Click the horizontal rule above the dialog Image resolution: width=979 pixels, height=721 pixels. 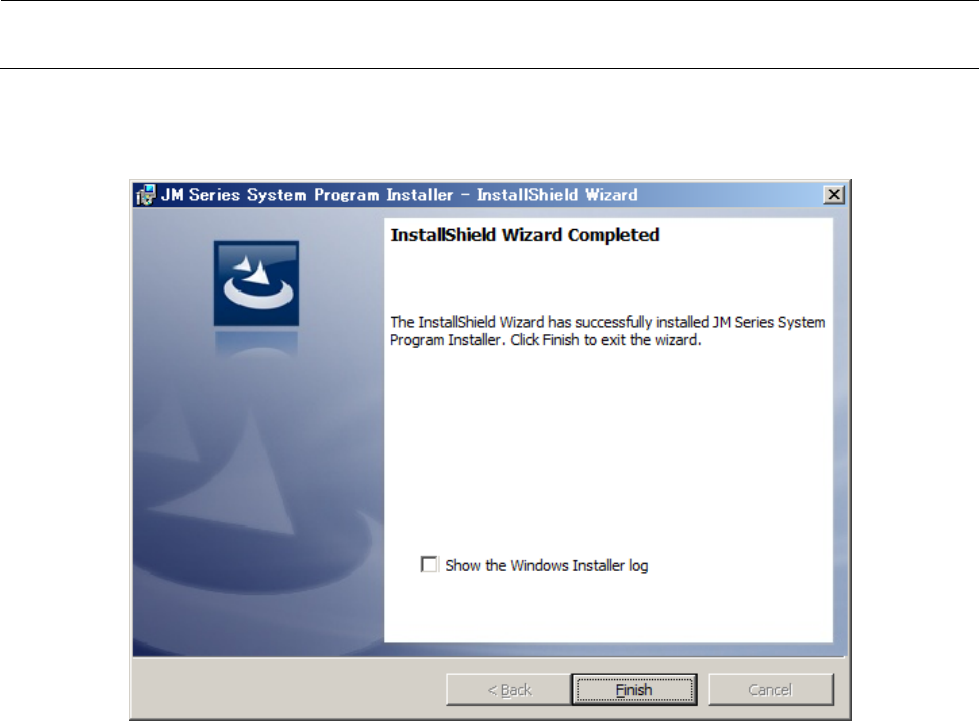(490, 68)
